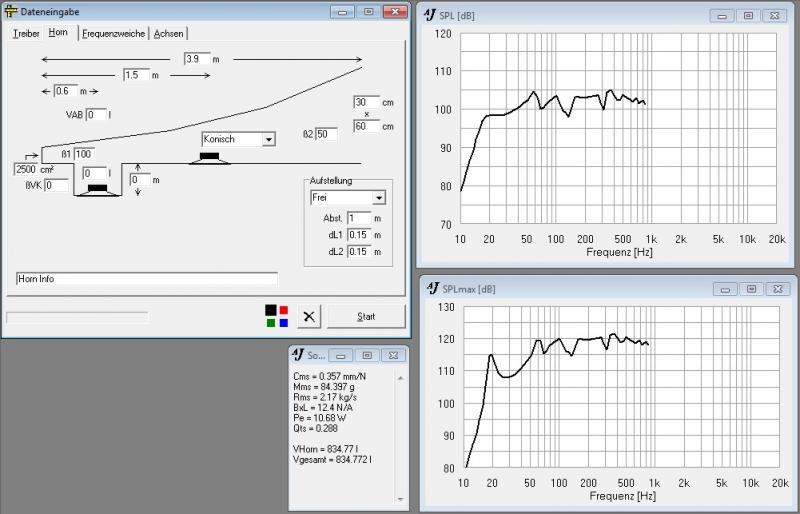This screenshot has width=800, height=514.
Task: Edit the 1.5 m segment length field
Action: coord(136,75)
